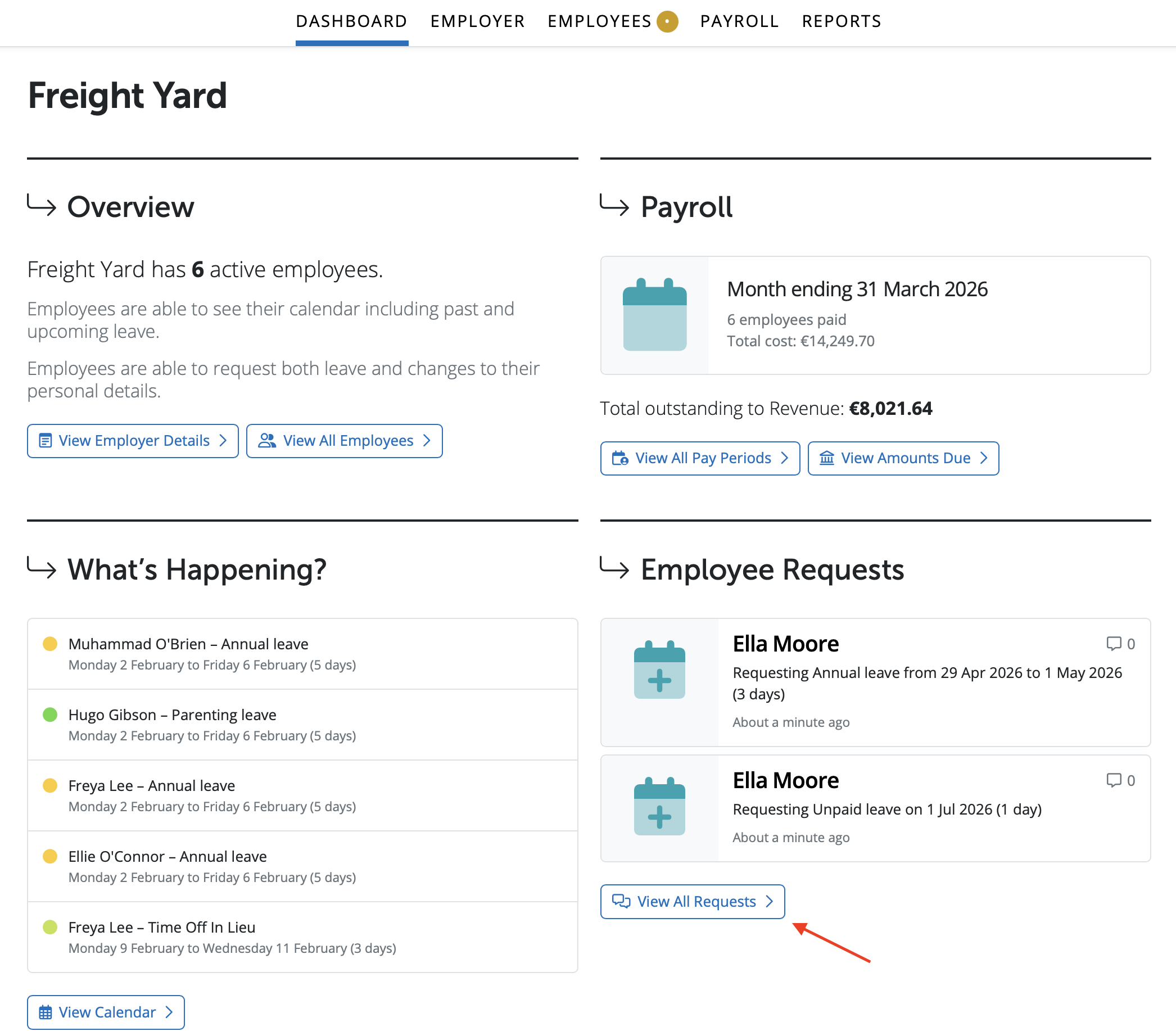Switch to the Payroll tab
Viewport: 1176px width, 1031px height.
pos(739,22)
